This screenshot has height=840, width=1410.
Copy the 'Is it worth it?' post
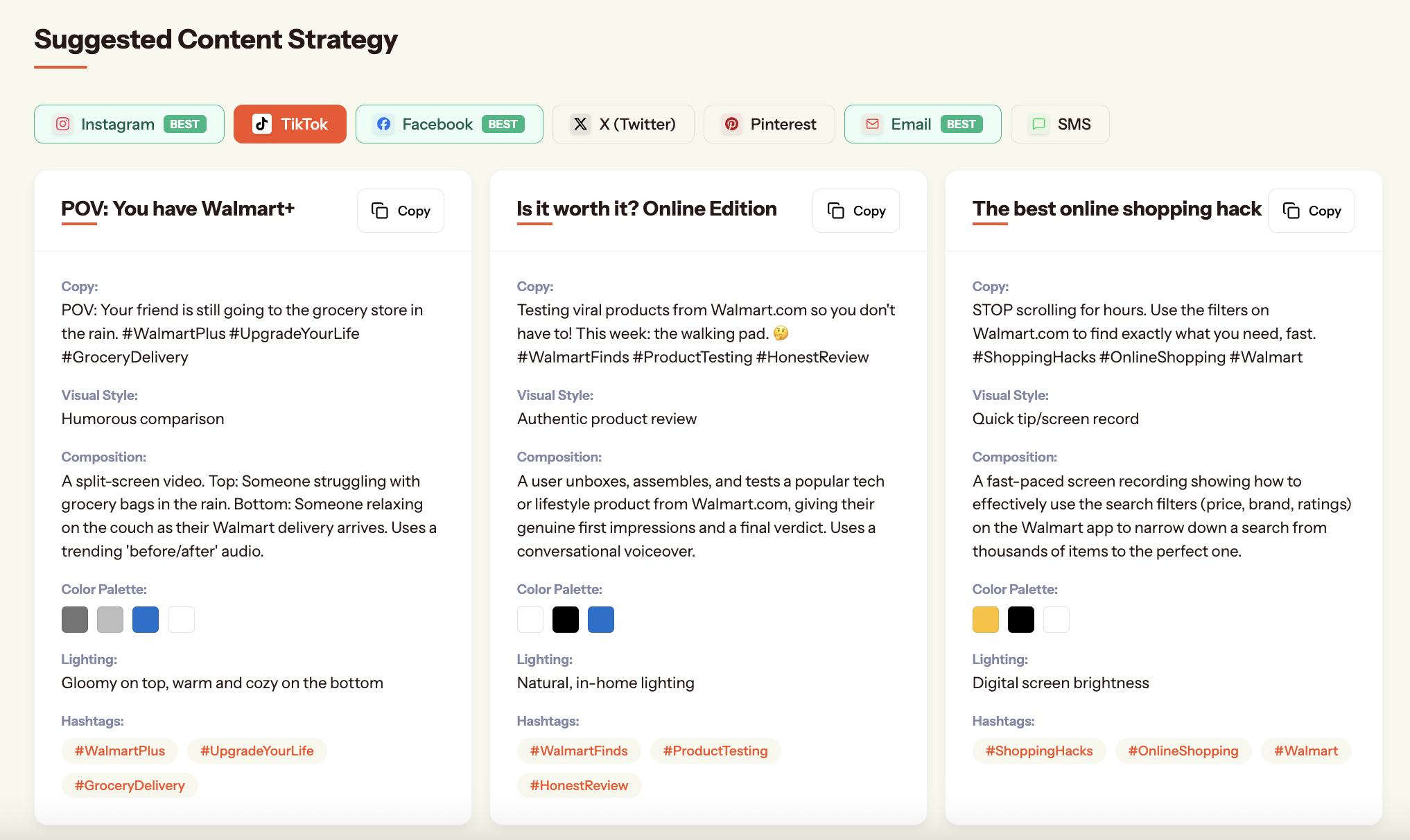855,211
